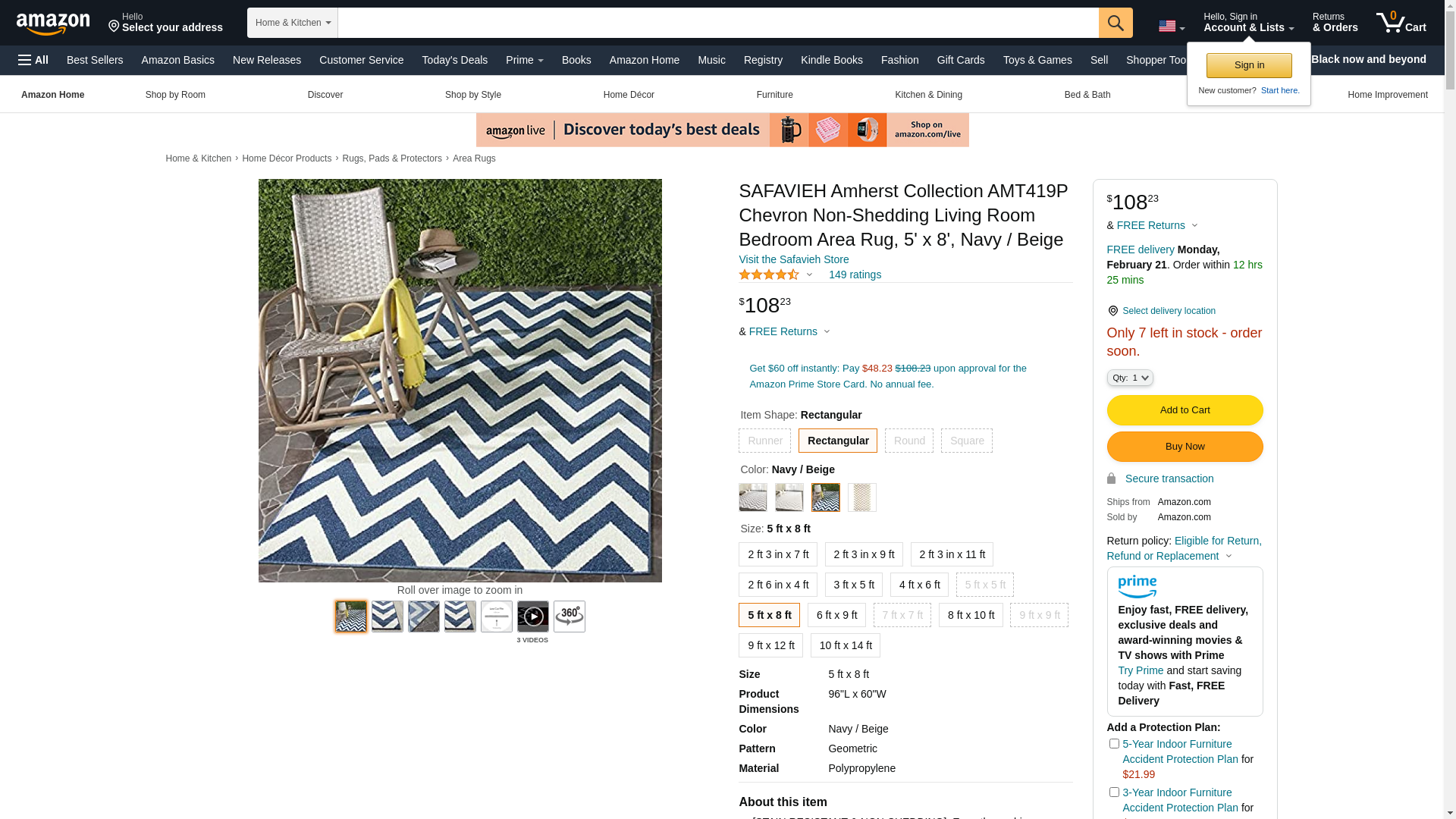Play the product video thumbnail
The width and height of the screenshot is (1456, 819).
(x=532, y=617)
